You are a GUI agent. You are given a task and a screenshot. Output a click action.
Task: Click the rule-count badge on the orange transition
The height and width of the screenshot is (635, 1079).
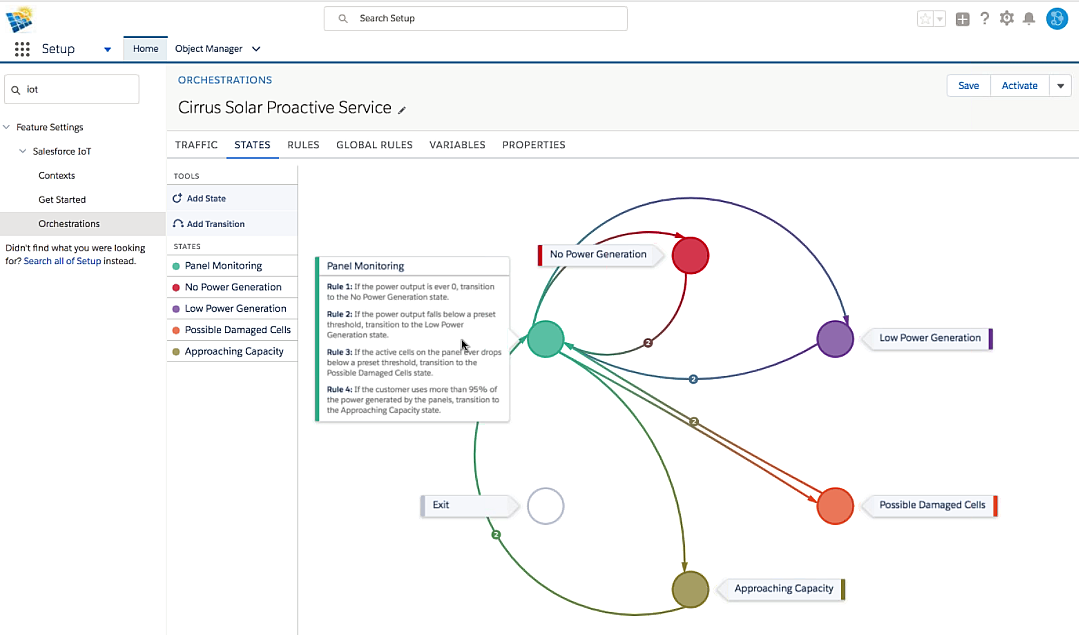click(694, 422)
